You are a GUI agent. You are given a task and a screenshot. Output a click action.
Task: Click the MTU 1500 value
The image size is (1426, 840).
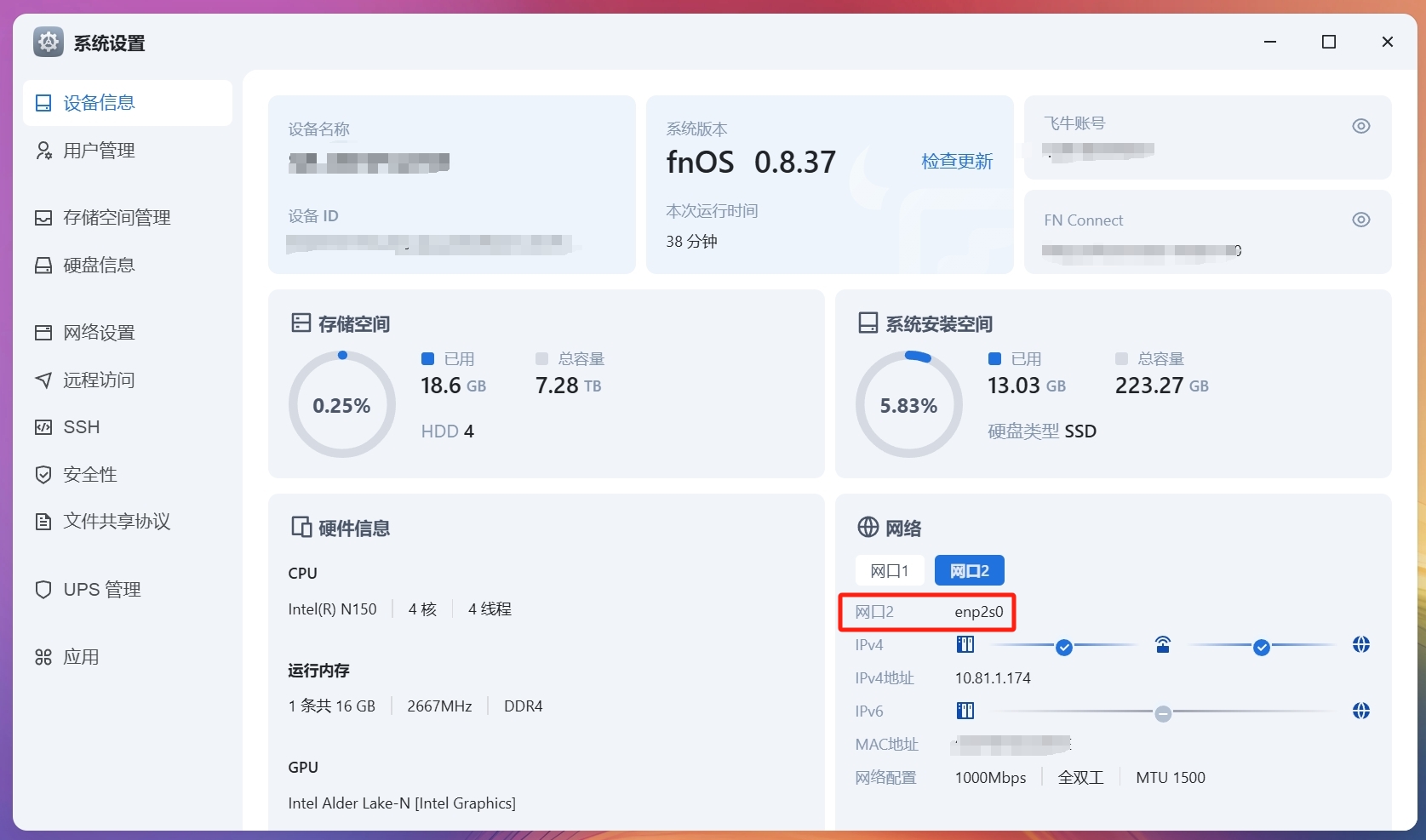point(1171,778)
